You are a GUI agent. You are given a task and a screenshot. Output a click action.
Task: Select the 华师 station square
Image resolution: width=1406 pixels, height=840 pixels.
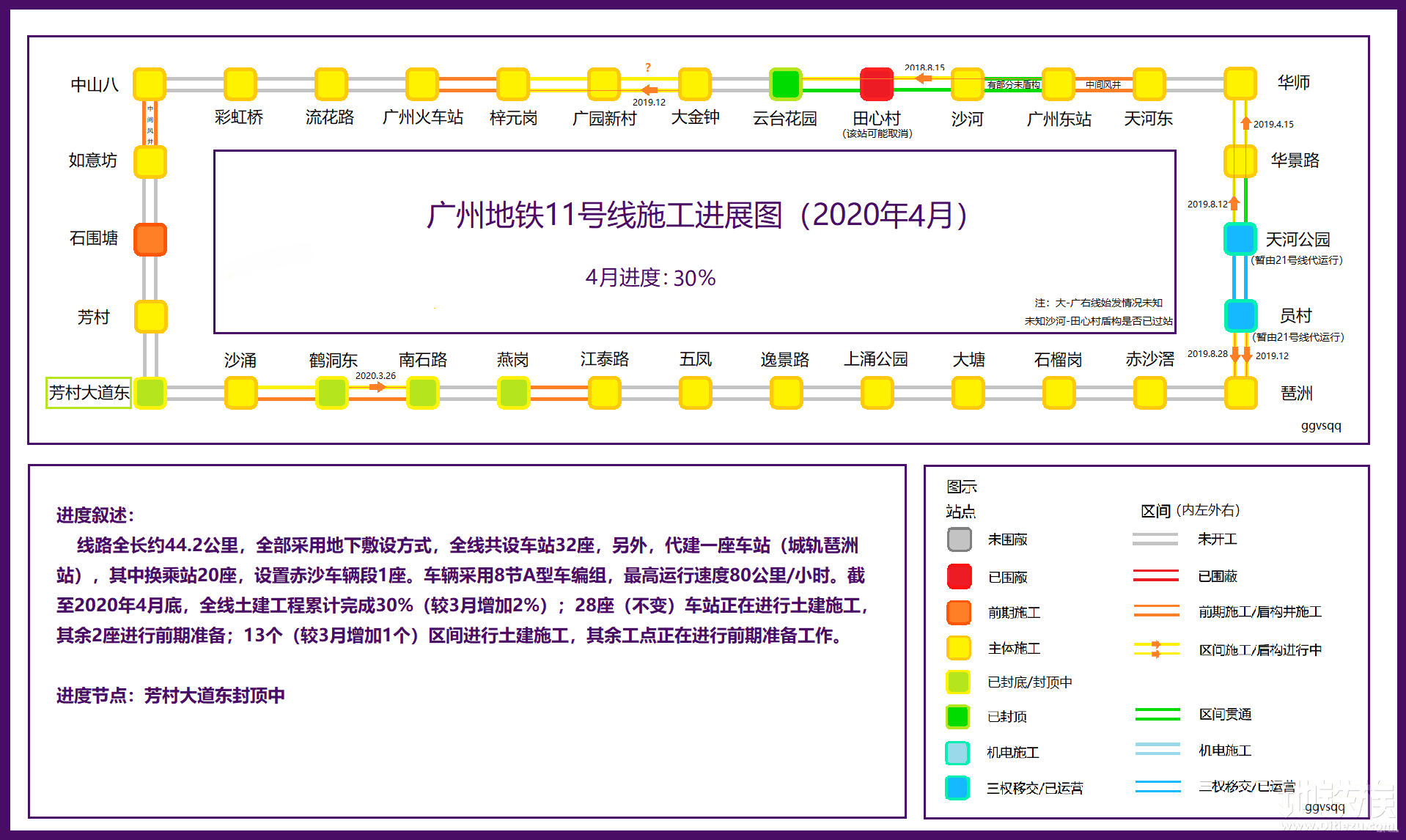(x=1241, y=84)
